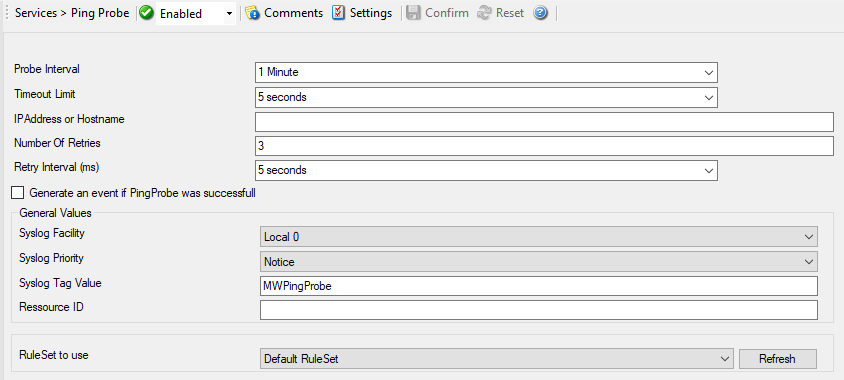Open the Syslog Priority Notice dropdown
This screenshot has width=844, height=380.
539,262
